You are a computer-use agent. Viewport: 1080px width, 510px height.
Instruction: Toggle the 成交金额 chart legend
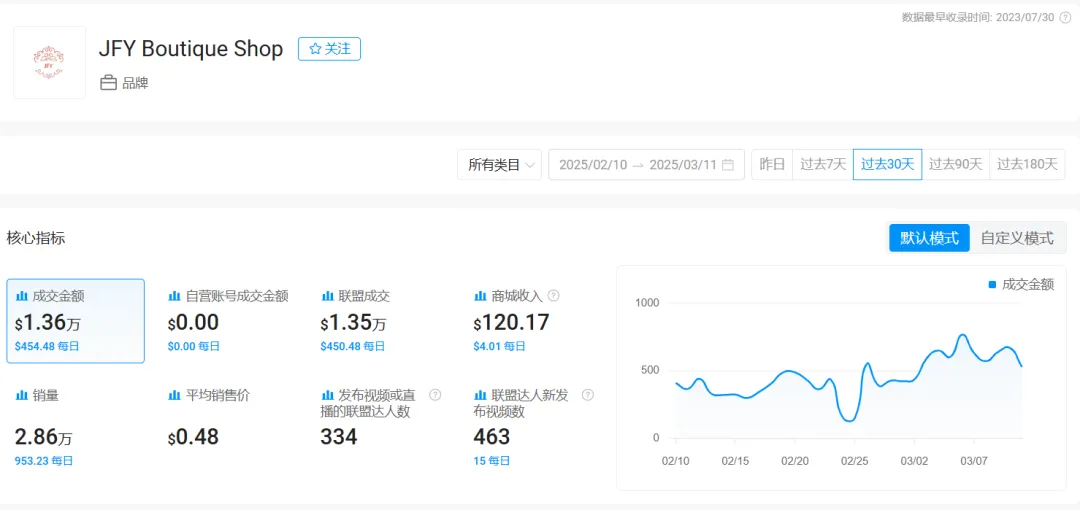pyautogui.click(x=1021, y=285)
